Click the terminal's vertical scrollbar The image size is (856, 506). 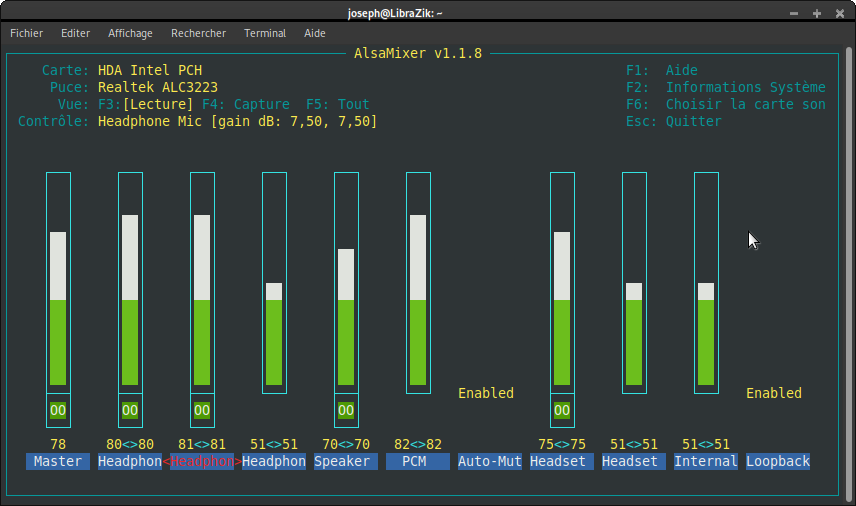pos(849,275)
